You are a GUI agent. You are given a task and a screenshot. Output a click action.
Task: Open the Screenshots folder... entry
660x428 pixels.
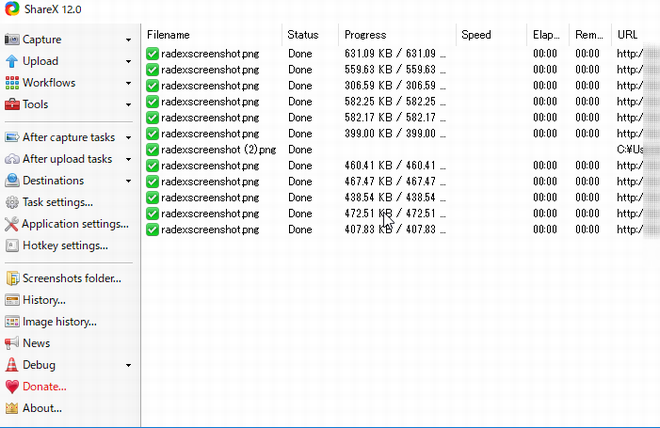[x=72, y=278]
